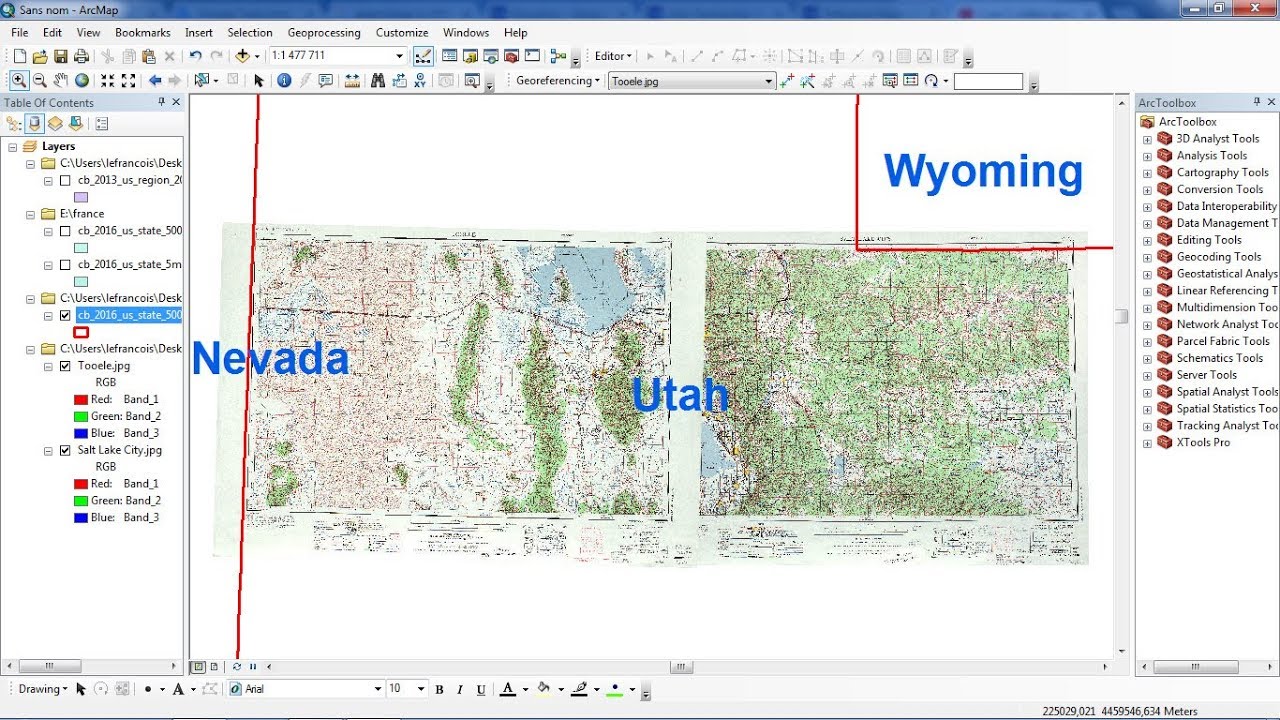Toggle cb_2016_us_state_5m layer checkbox
This screenshot has width=1280, height=720.
pyautogui.click(x=66, y=265)
